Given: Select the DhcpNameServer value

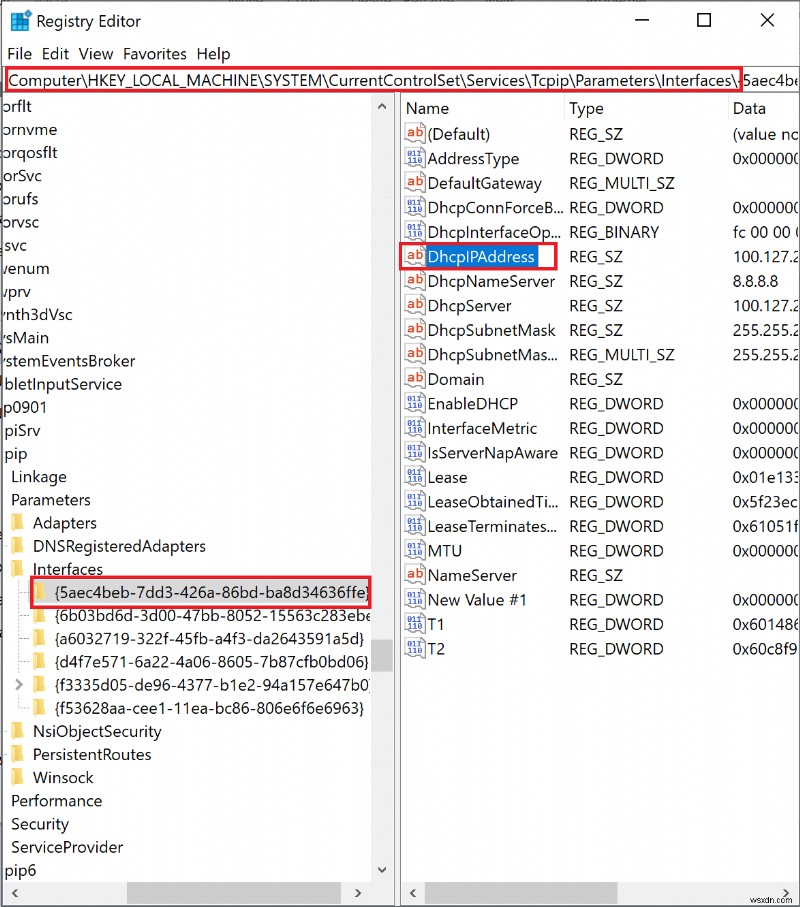Looking at the screenshot, I should 489,281.
